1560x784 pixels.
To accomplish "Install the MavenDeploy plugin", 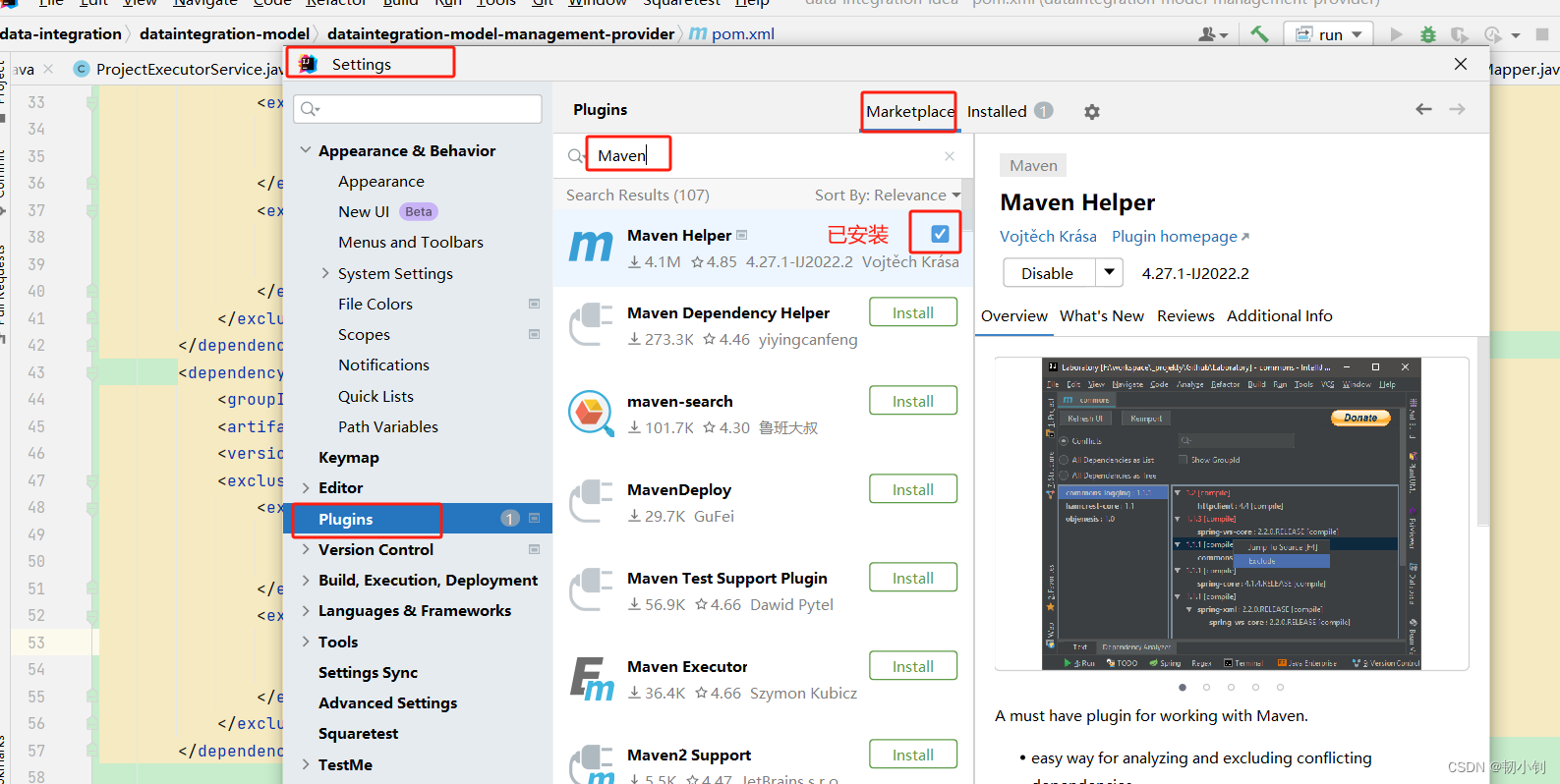I will pos(913,489).
